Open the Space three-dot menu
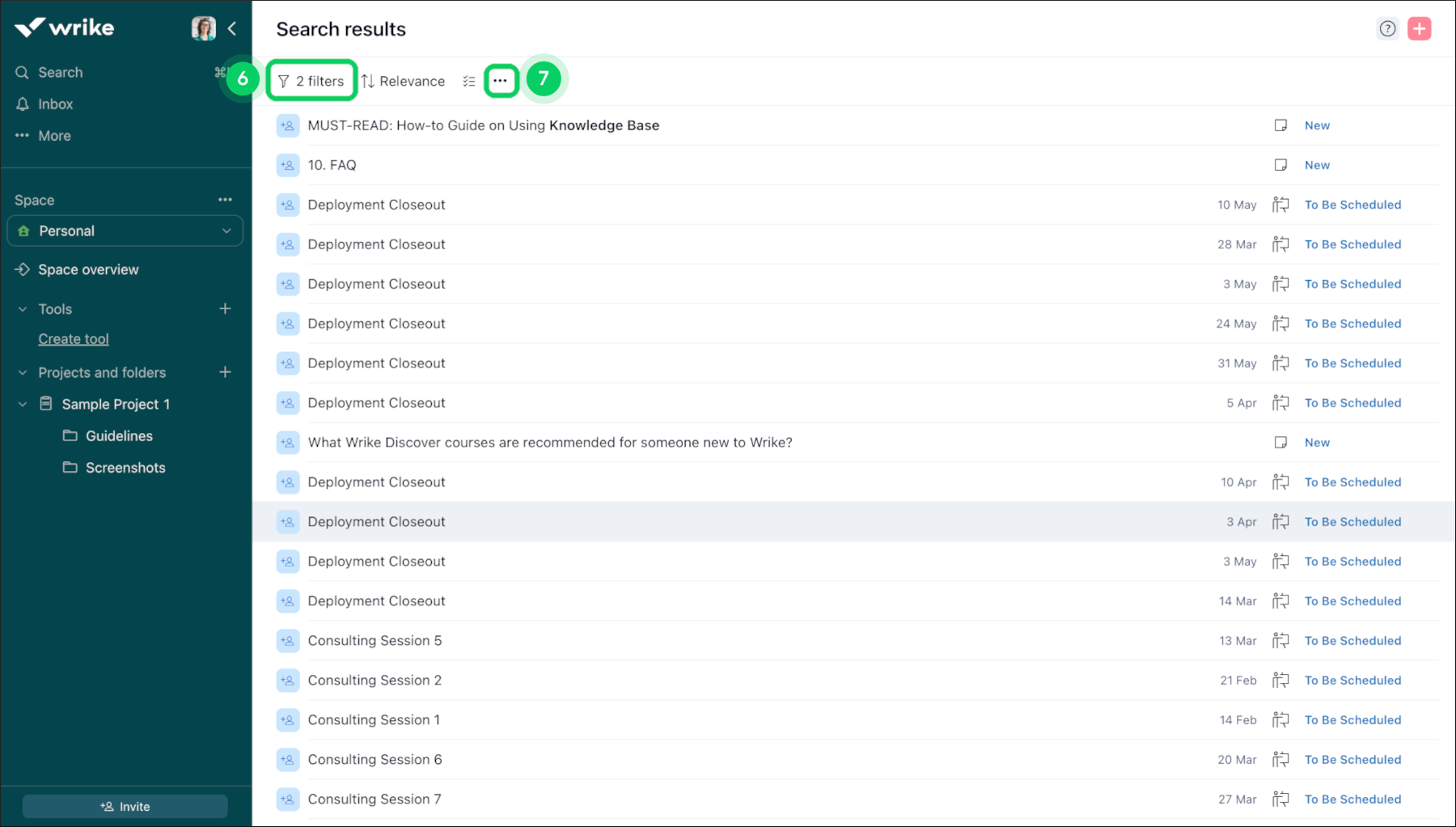Image resolution: width=1456 pixels, height=827 pixels. (x=225, y=199)
